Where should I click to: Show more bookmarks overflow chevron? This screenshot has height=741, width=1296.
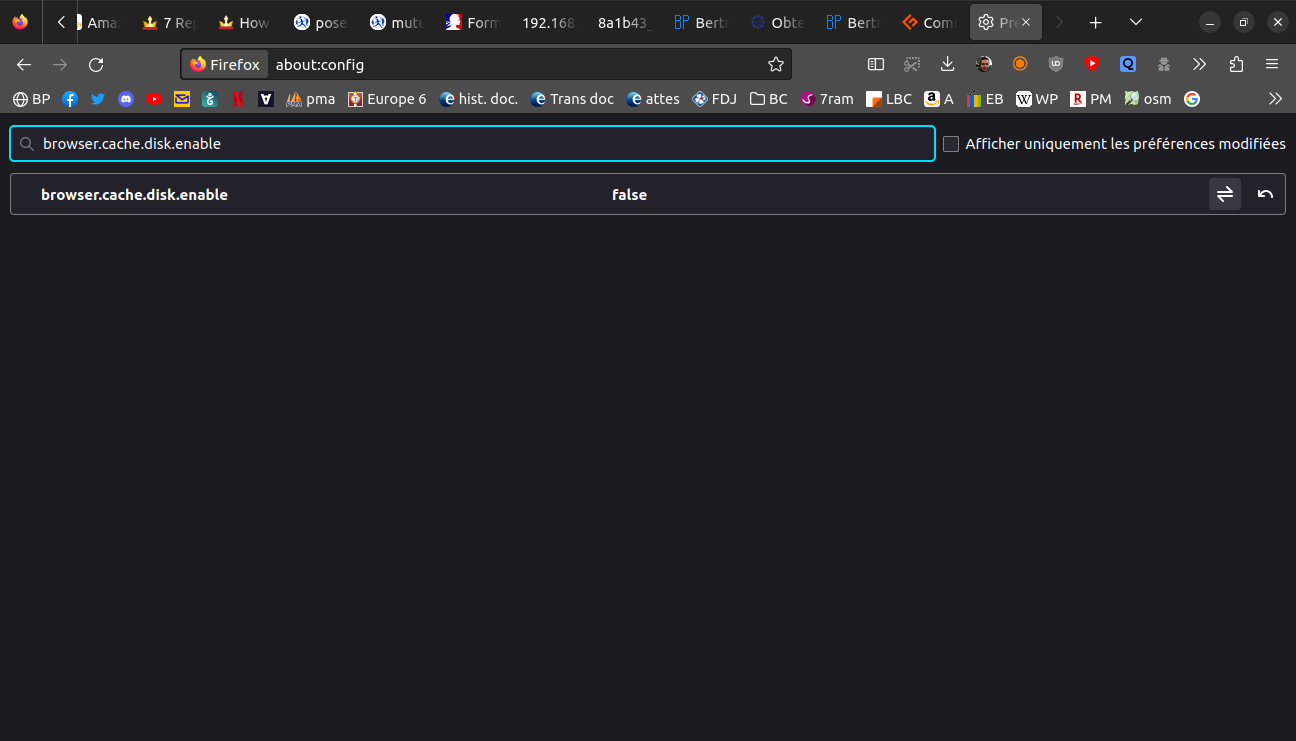[1275, 99]
